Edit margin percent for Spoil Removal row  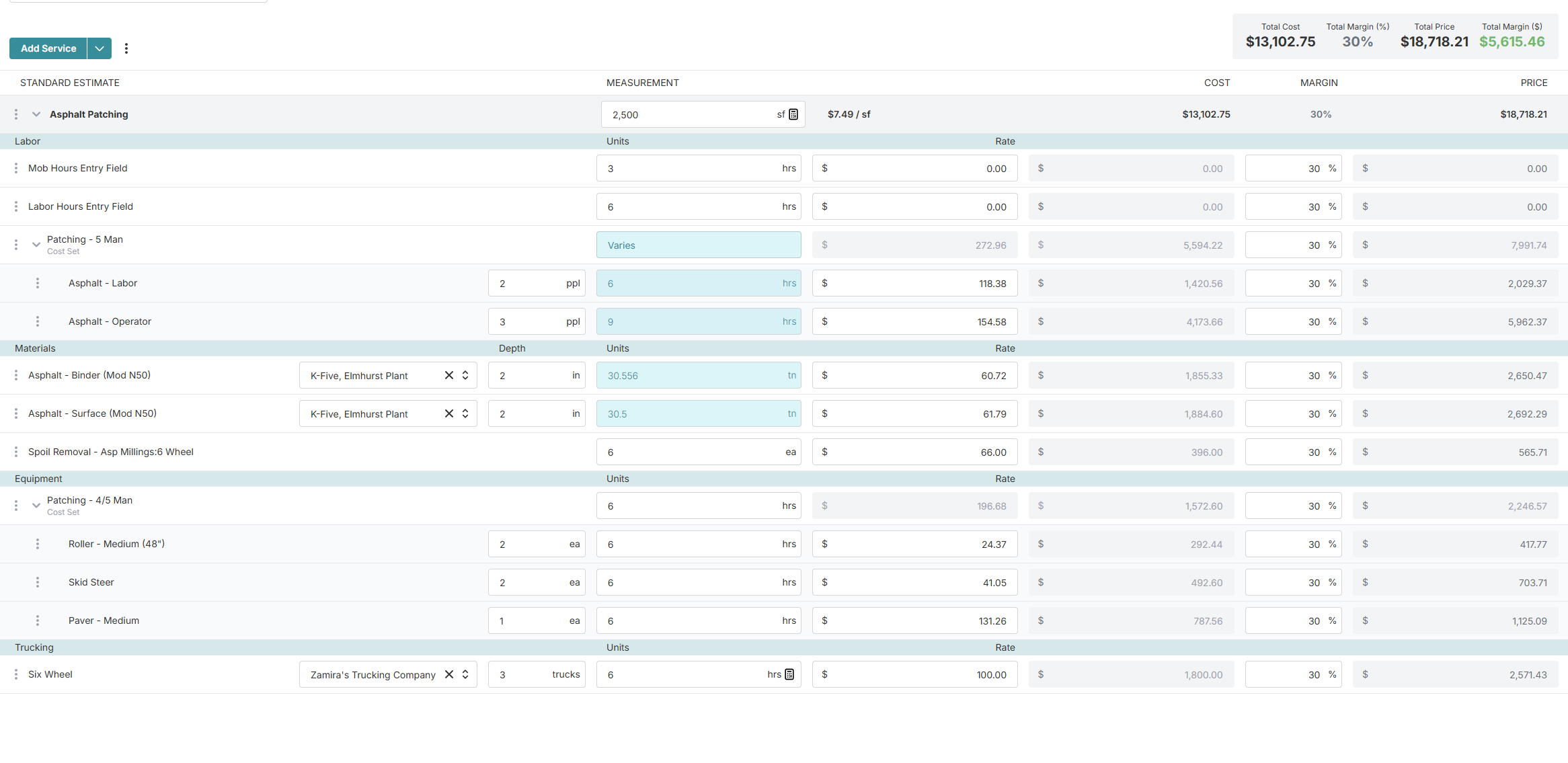tap(1293, 452)
